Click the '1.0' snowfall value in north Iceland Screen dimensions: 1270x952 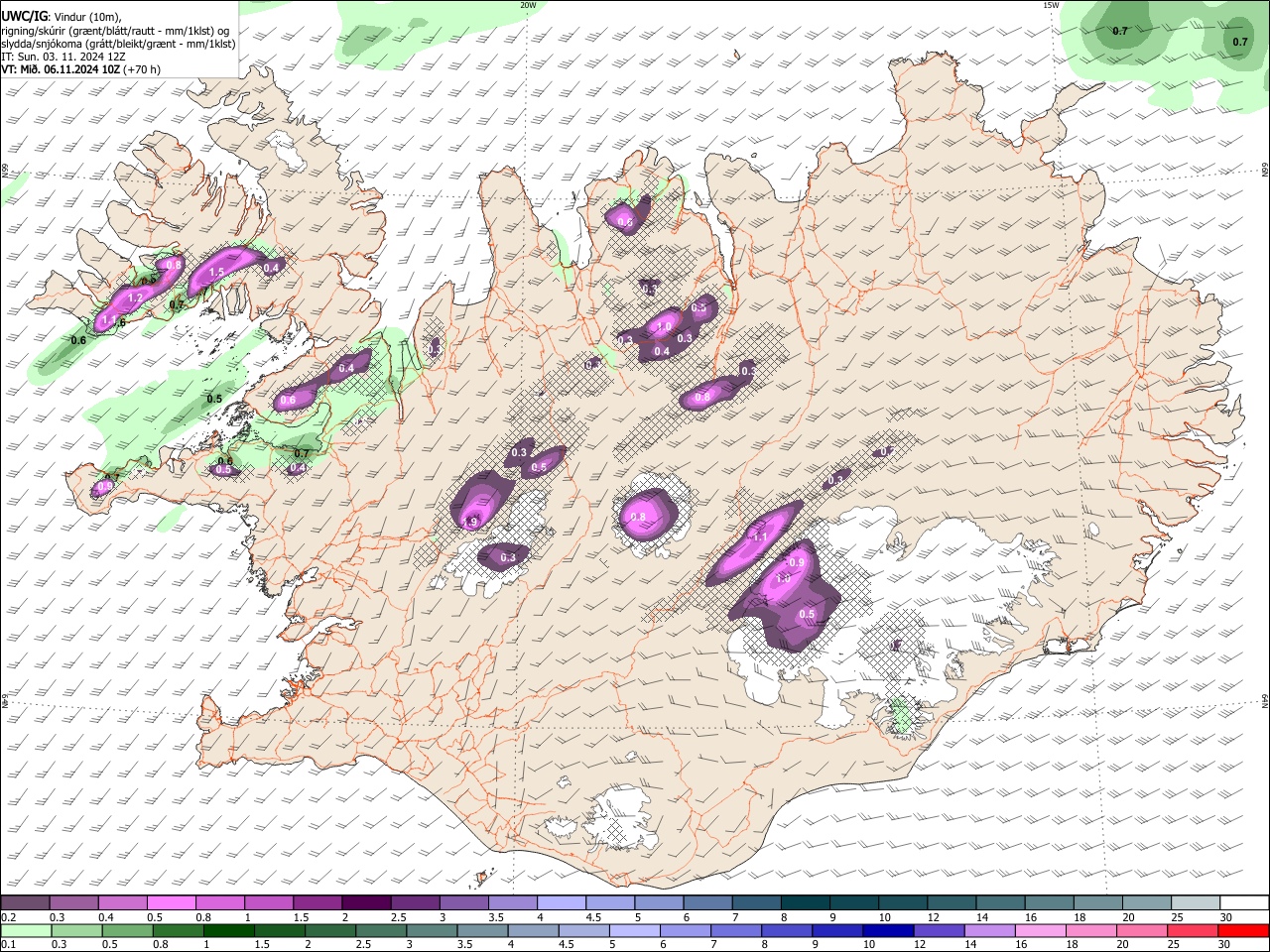click(x=664, y=326)
